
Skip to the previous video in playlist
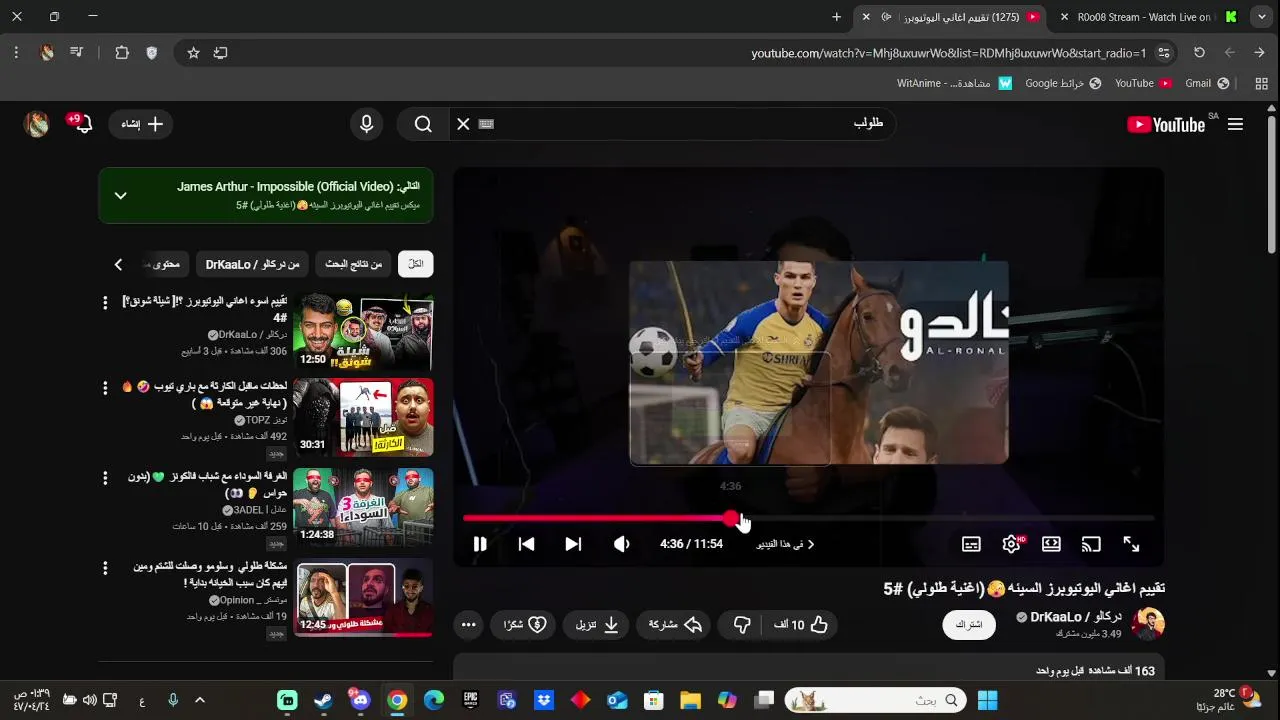[x=526, y=544]
